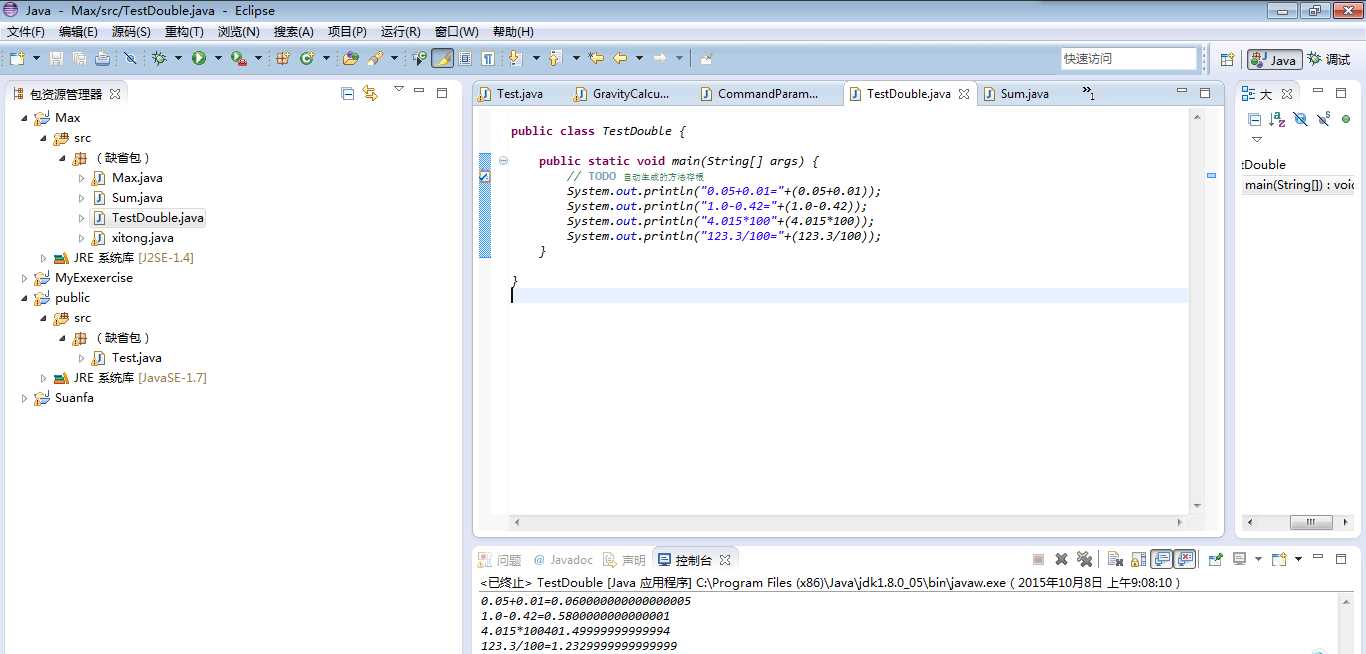Viewport: 1366px width, 654px height.
Task: Collapse all in package explorer panel
Action: click(x=348, y=93)
